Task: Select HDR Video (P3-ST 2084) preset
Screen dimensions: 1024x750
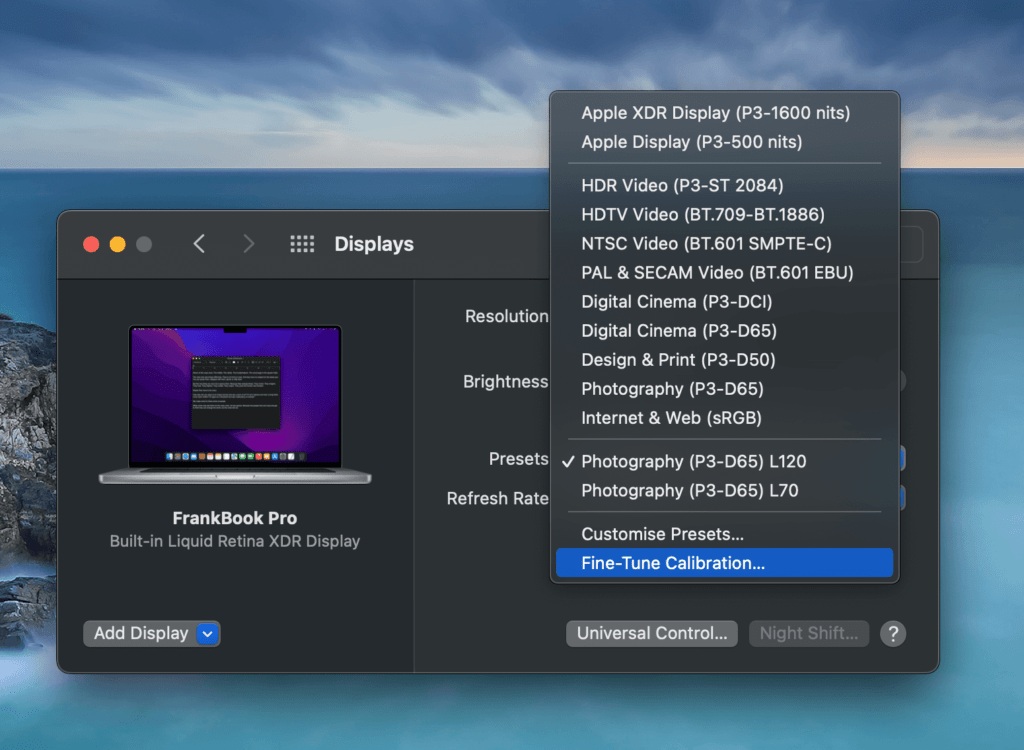Action: point(724,186)
